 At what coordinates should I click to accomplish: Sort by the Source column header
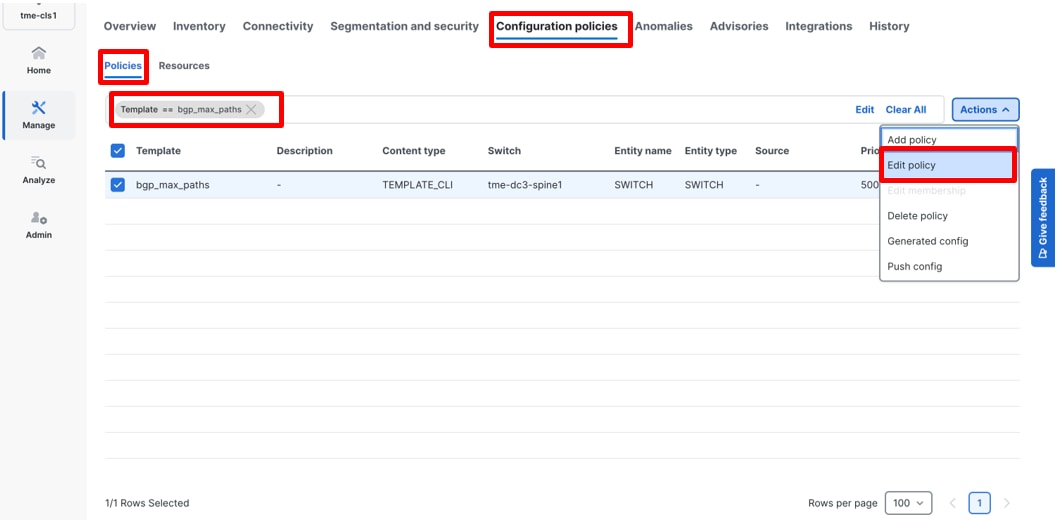click(x=772, y=150)
